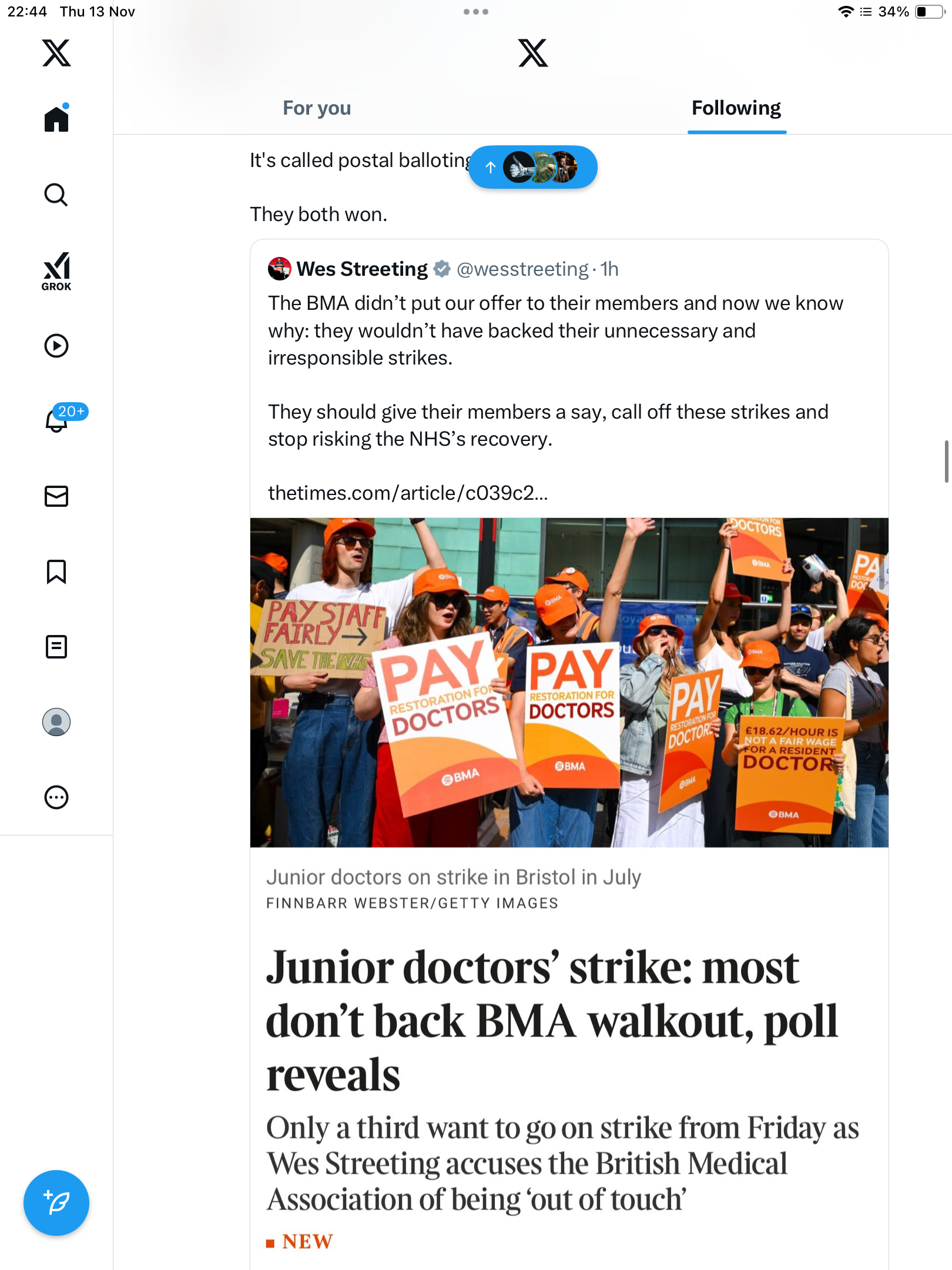
Task: Open the Bookmarks icon
Action: (x=56, y=571)
